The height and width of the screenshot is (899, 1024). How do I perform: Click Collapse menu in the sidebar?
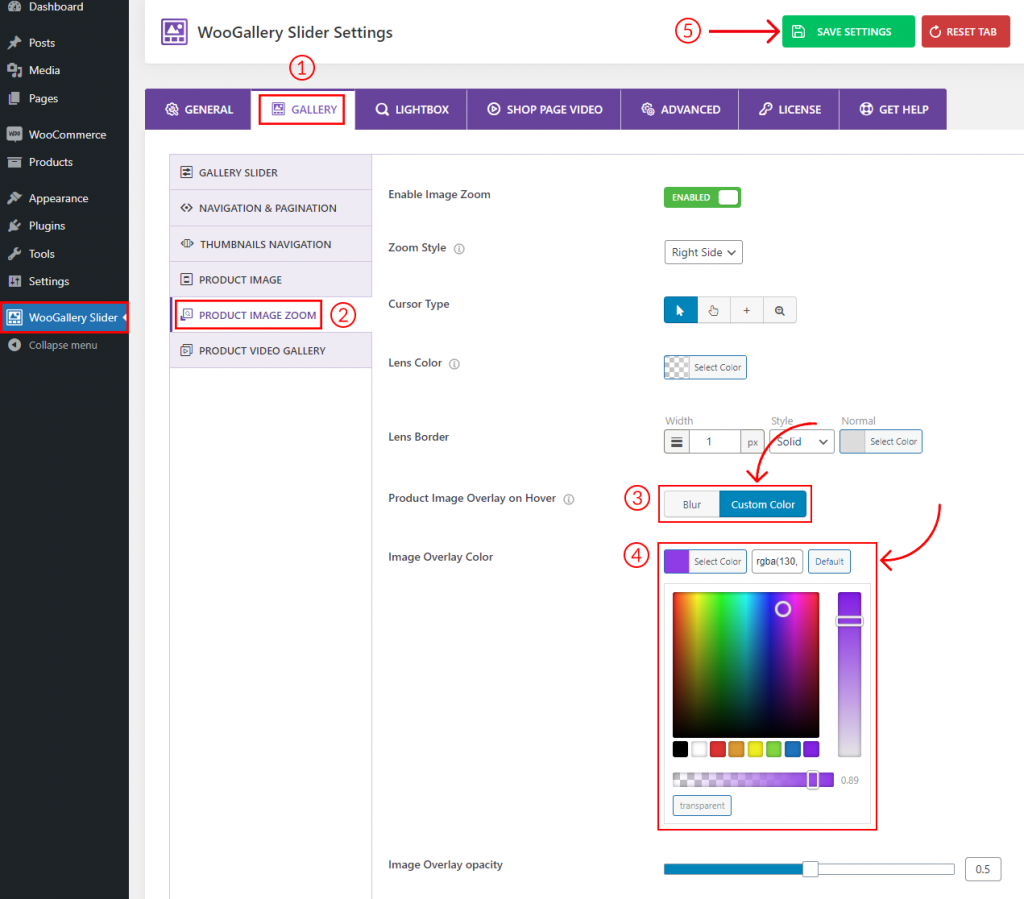click(62, 345)
